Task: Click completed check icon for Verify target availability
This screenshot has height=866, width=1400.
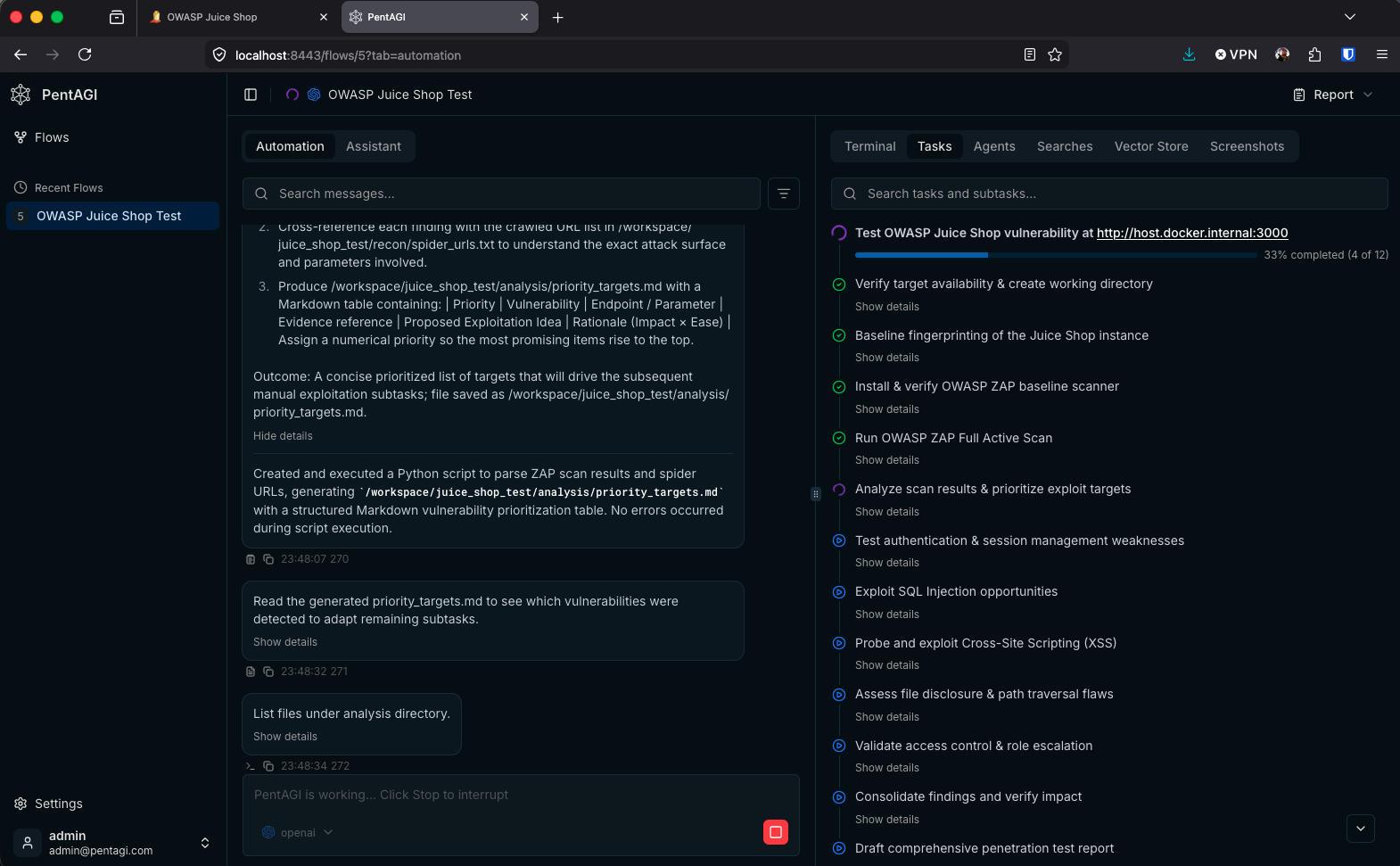Action: click(x=839, y=285)
